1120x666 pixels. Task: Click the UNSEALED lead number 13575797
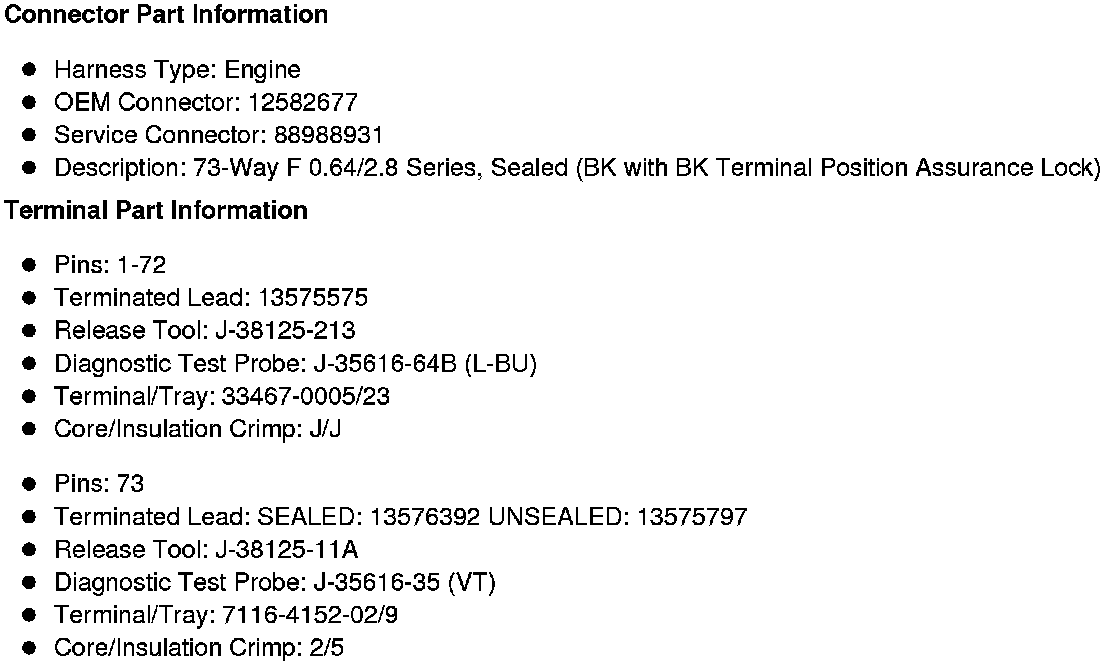pos(691,517)
